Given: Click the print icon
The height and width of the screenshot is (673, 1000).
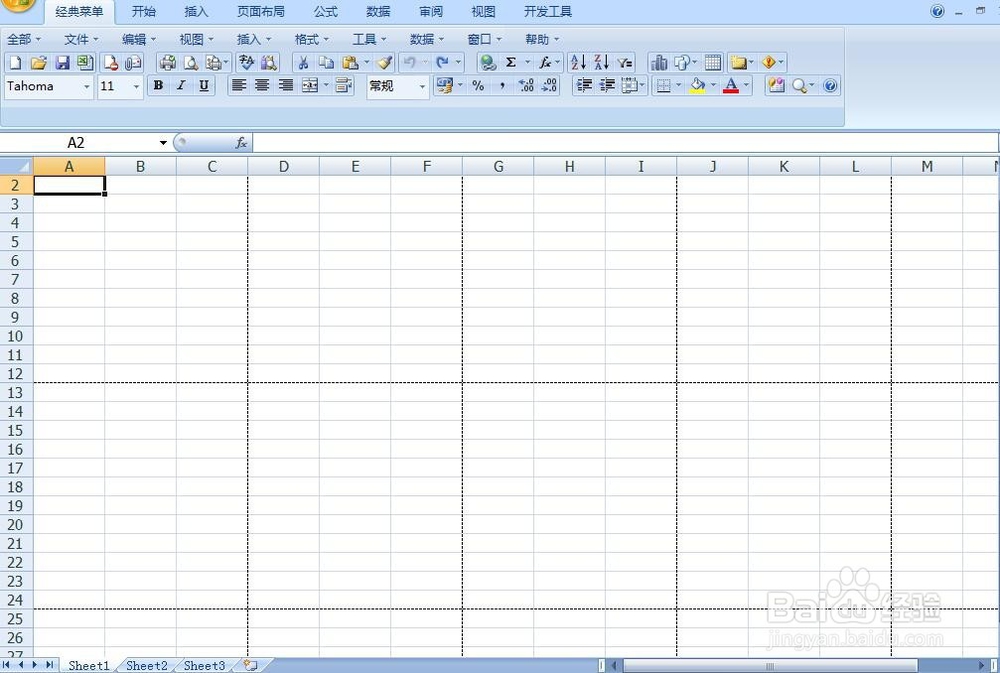Looking at the screenshot, I should click(168, 63).
